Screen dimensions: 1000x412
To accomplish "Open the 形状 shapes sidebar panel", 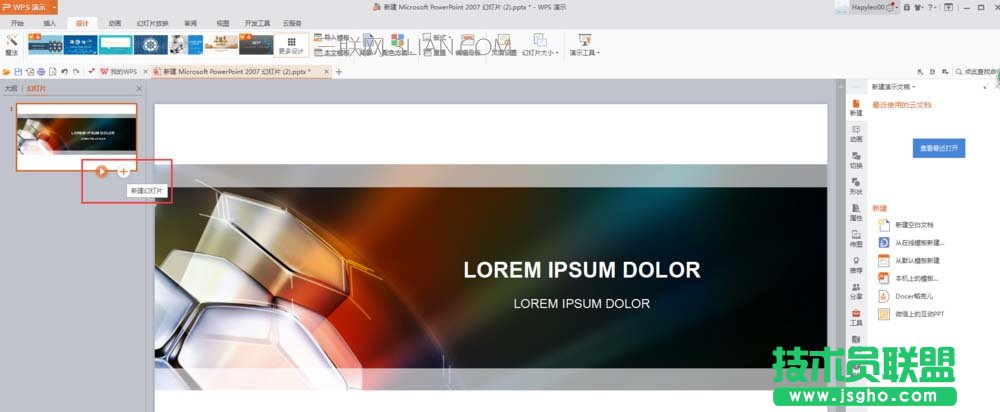I will pyautogui.click(x=856, y=186).
